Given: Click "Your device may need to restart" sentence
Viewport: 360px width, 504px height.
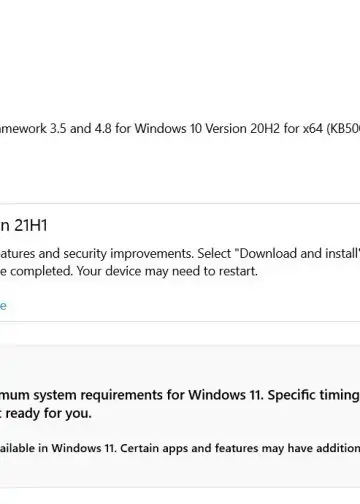Looking at the screenshot, I should [167, 271].
